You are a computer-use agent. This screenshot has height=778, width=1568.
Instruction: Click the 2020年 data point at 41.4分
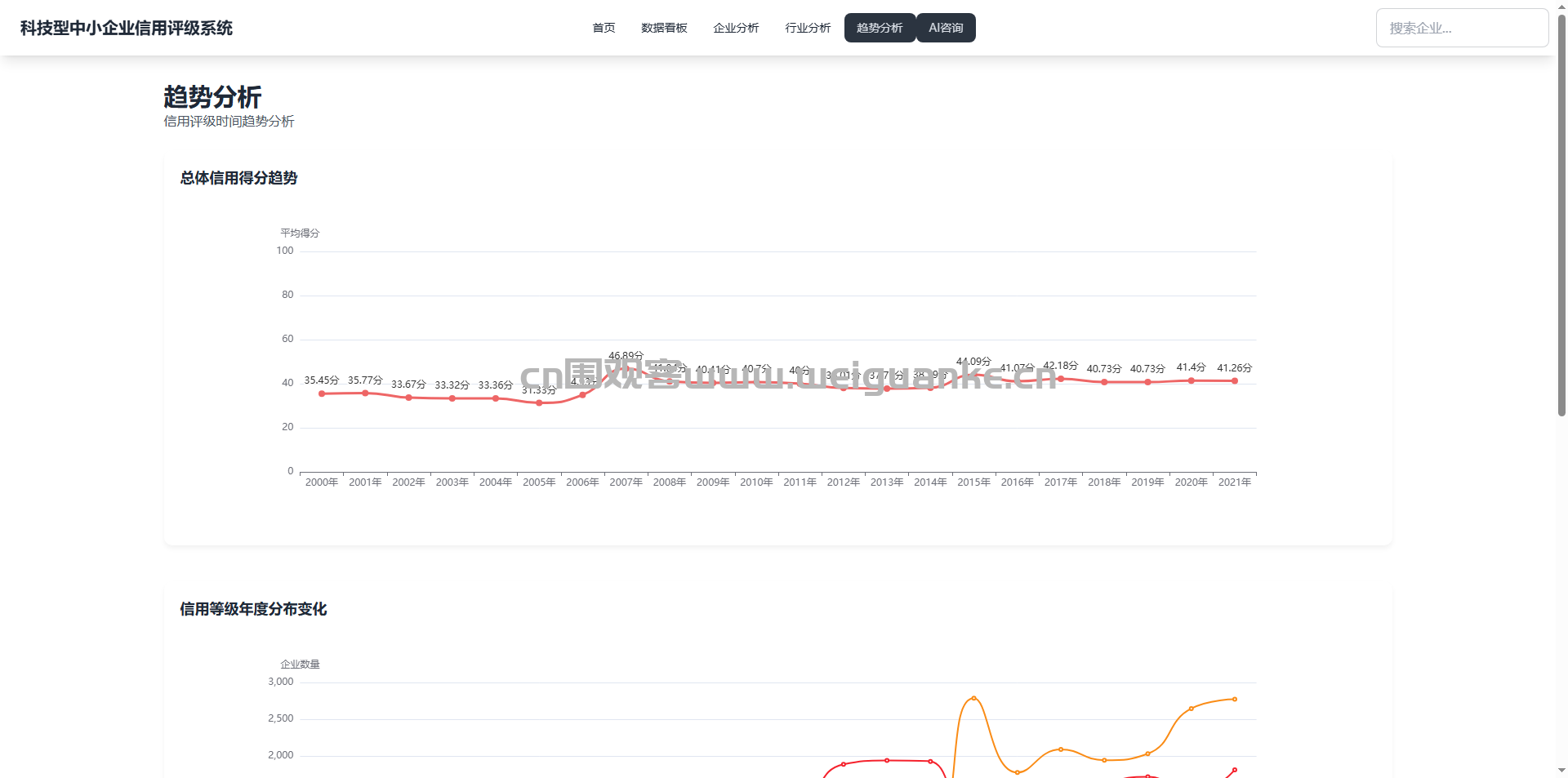click(1191, 380)
